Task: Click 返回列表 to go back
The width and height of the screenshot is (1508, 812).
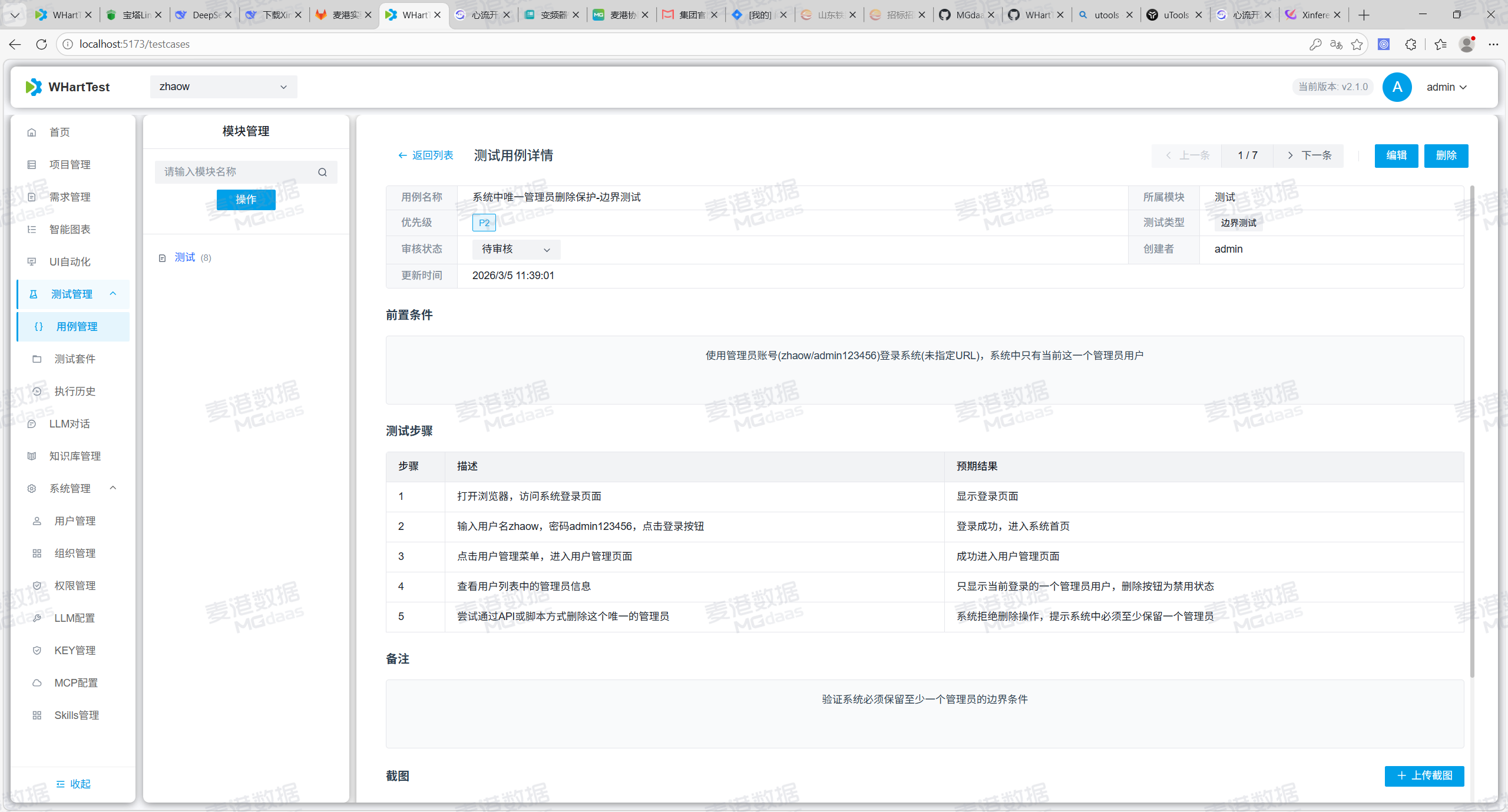Action: [426, 155]
